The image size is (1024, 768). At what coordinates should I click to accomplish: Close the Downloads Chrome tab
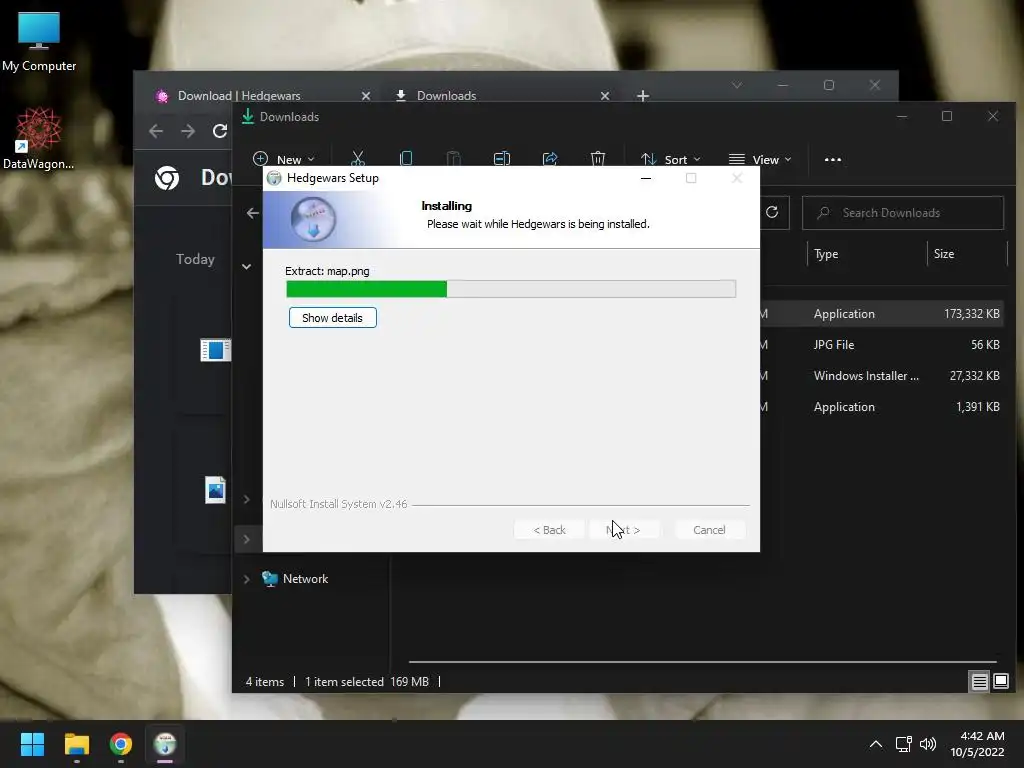[x=605, y=96]
